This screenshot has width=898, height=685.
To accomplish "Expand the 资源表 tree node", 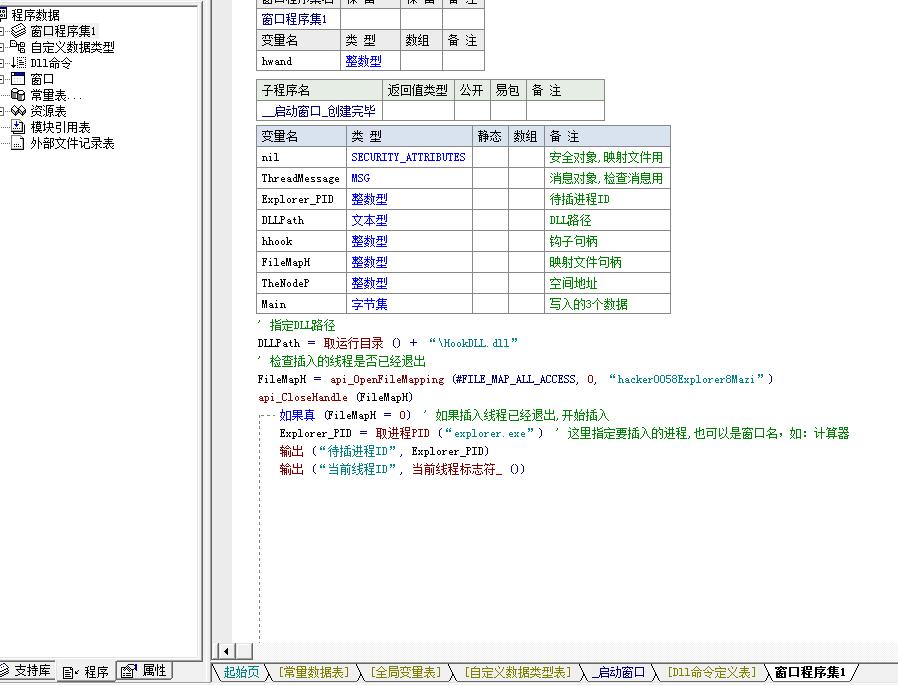I will click(2, 111).
